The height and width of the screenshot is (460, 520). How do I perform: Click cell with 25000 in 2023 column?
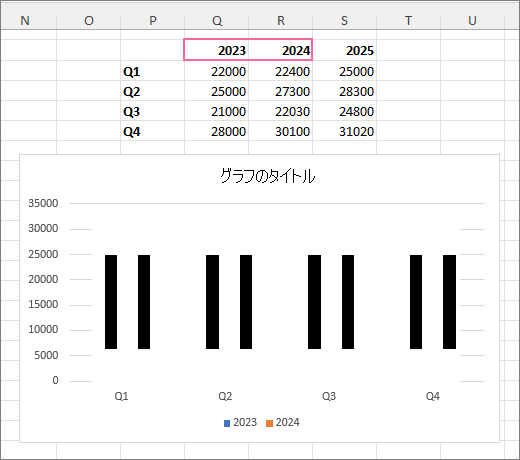217,91
